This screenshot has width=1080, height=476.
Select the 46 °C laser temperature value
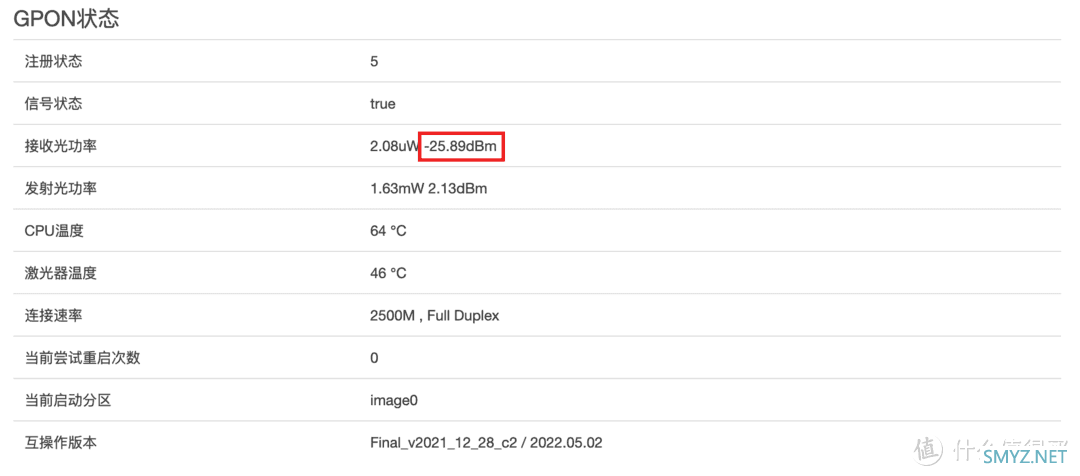pyautogui.click(x=388, y=273)
